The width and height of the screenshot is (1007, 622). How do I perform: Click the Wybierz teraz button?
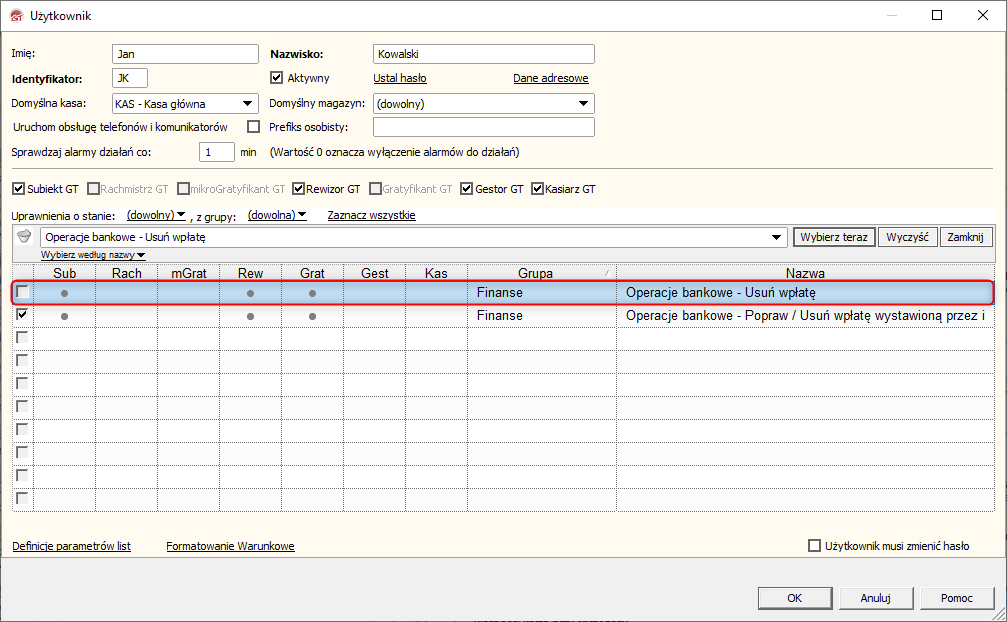834,237
